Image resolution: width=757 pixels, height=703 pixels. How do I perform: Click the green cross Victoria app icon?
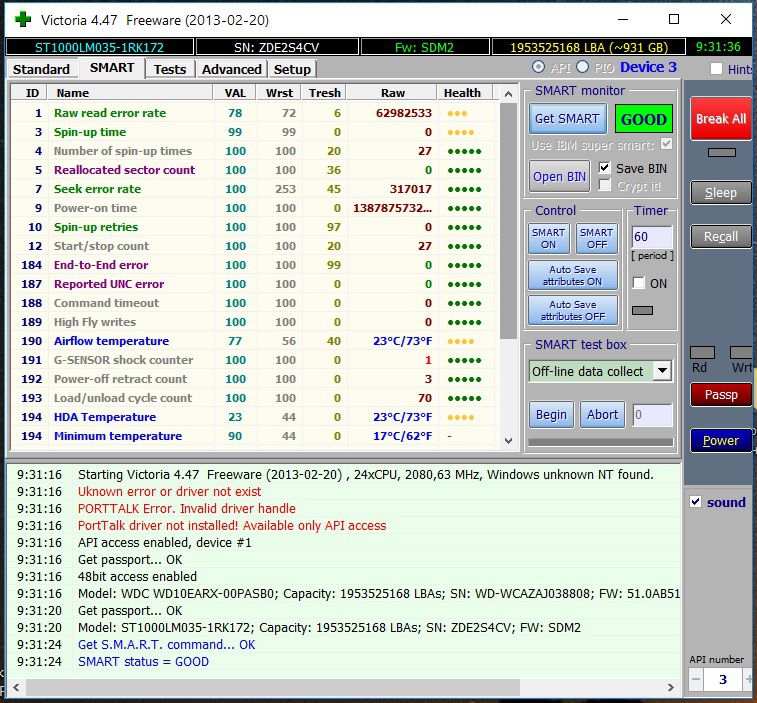23,20
